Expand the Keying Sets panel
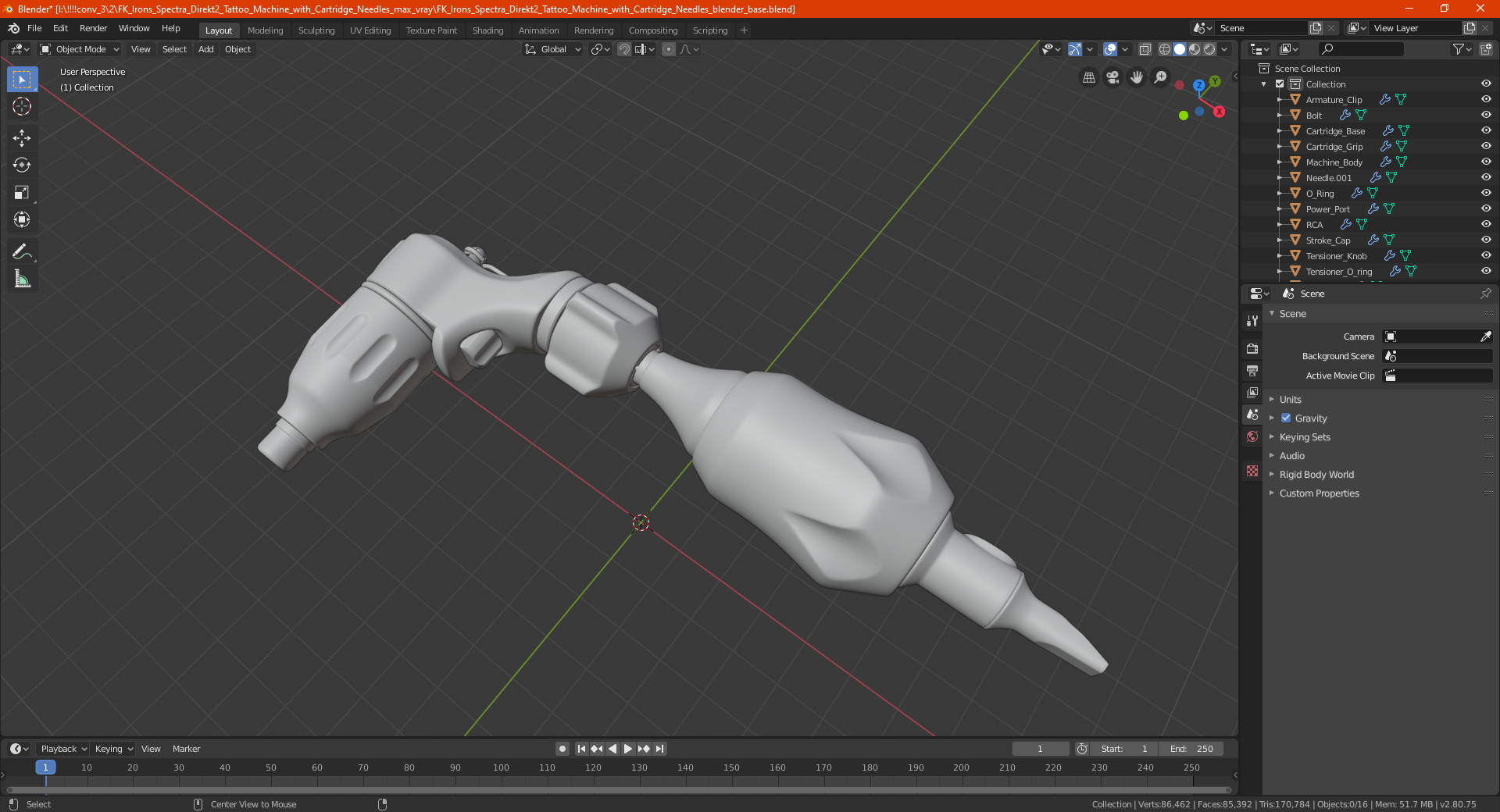The image size is (1500, 812). click(1305, 437)
